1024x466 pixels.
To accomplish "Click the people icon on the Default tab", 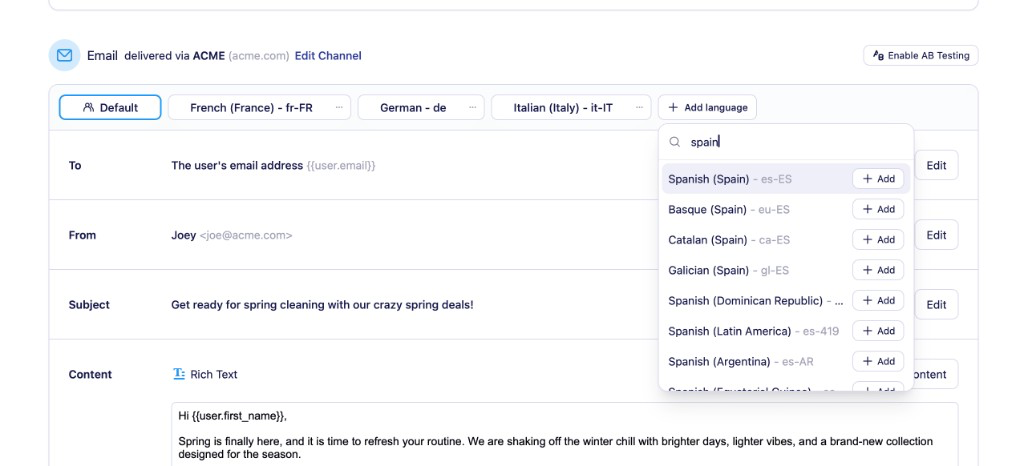I will click(89, 108).
